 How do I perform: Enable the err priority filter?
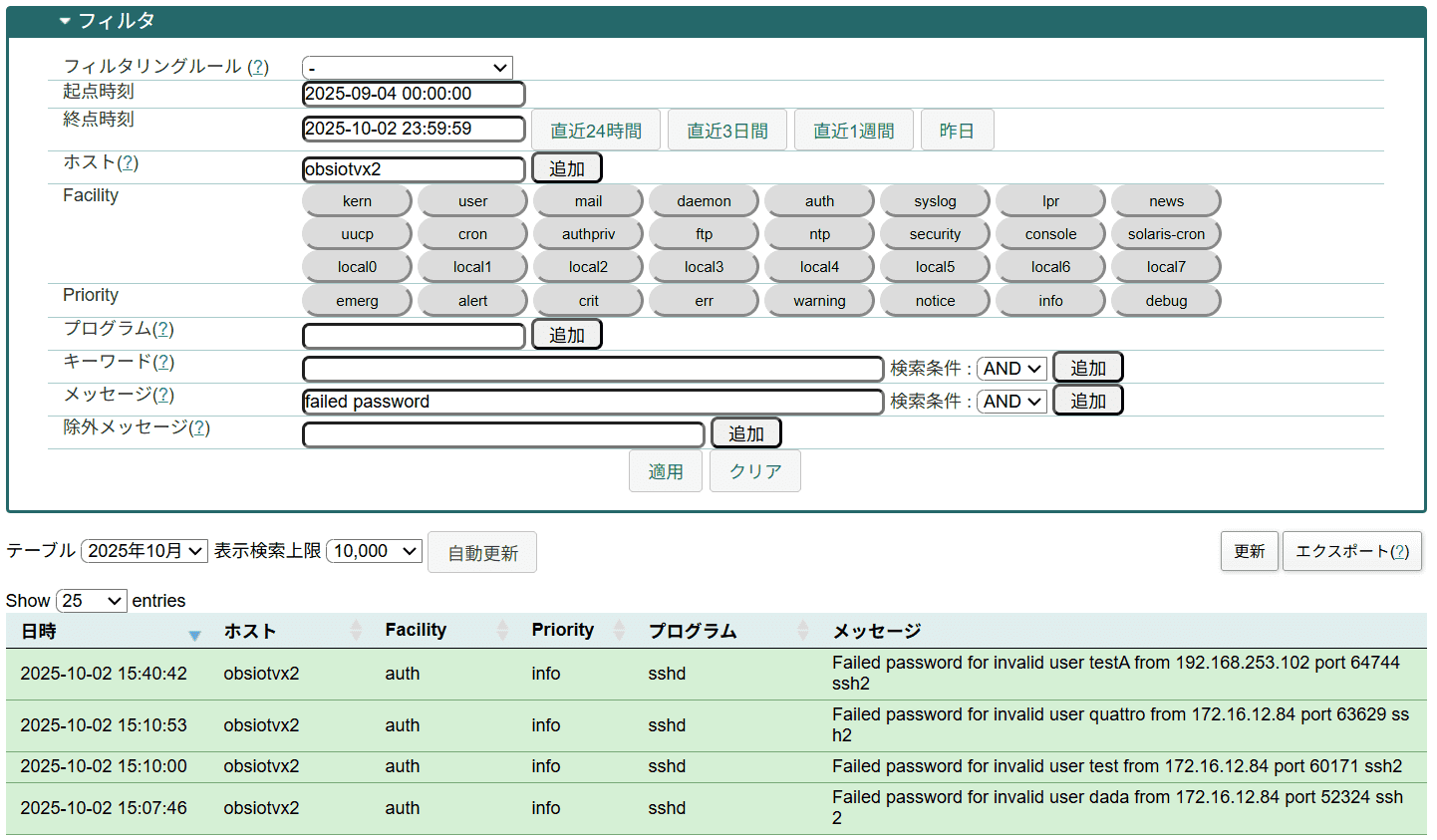[704, 301]
